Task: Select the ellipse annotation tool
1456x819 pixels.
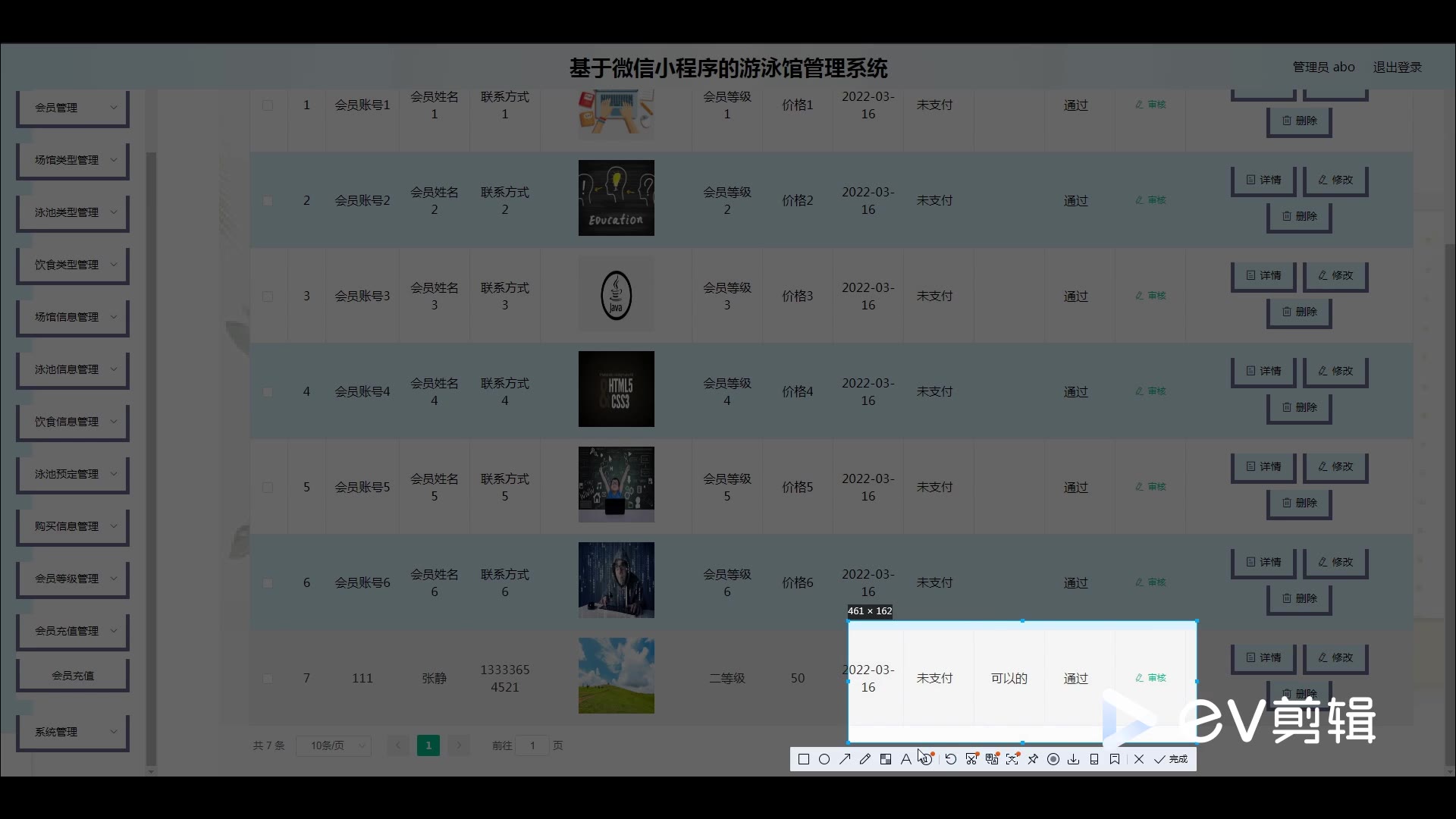Action: [x=824, y=759]
